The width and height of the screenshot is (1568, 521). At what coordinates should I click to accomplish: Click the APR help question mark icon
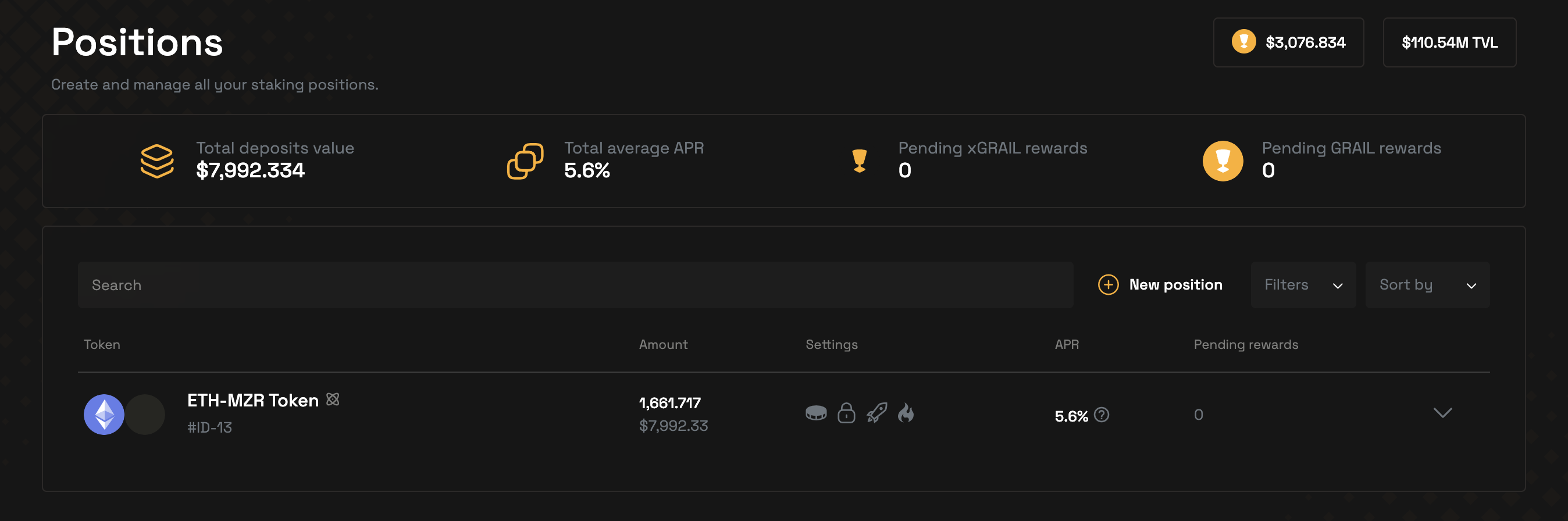[x=1101, y=415]
